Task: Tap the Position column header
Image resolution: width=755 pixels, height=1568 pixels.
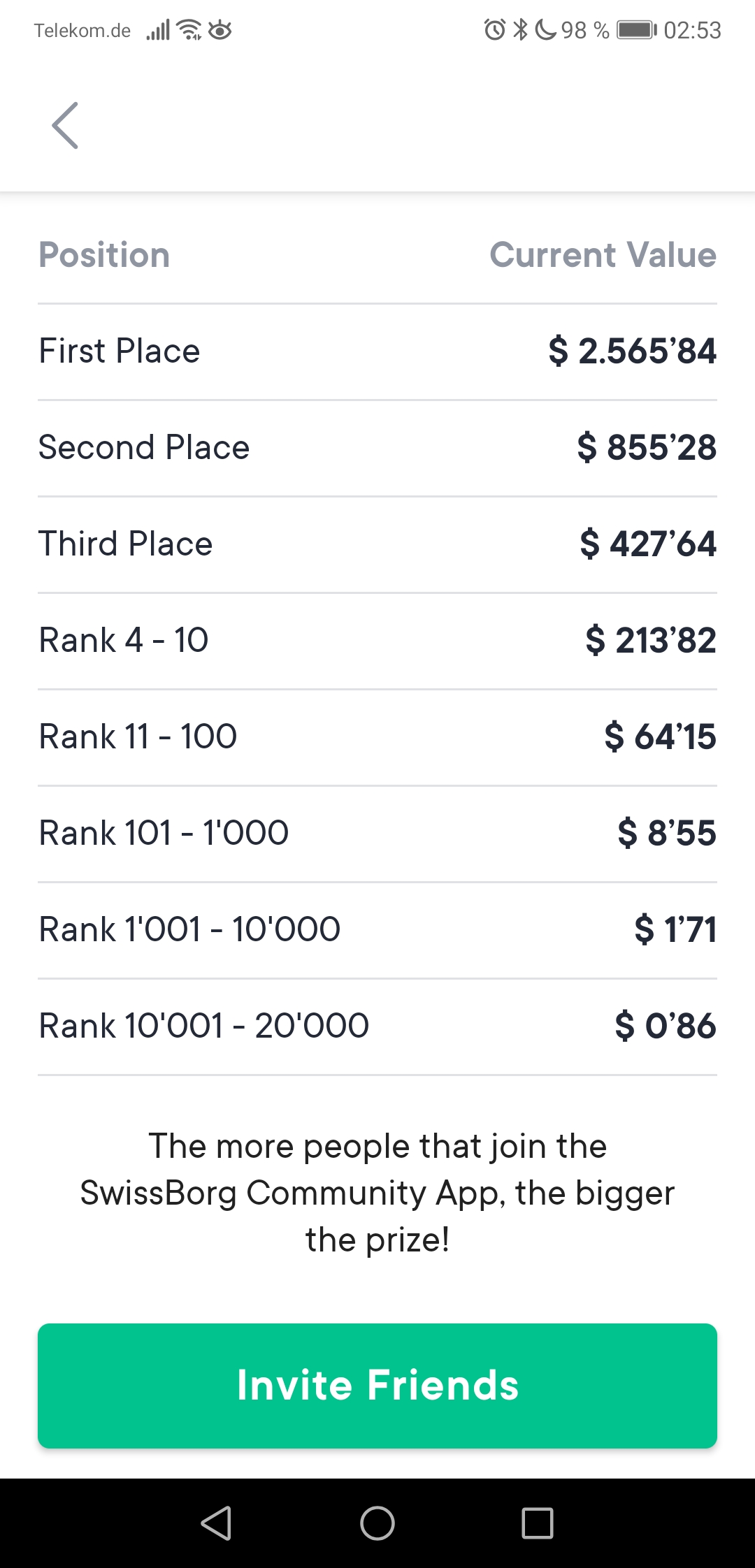Action: tap(104, 255)
